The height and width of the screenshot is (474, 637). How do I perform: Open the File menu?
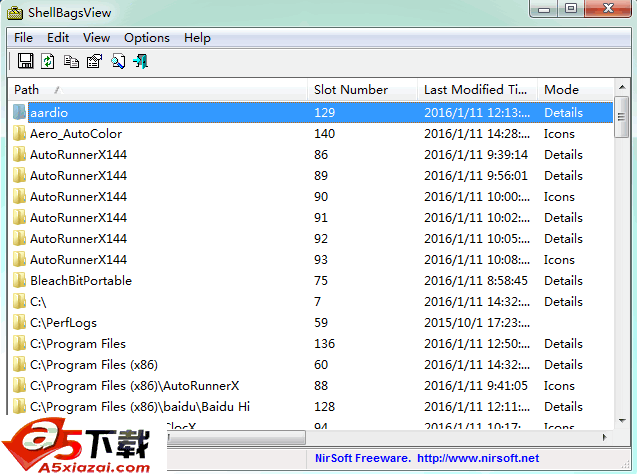click(23, 38)
